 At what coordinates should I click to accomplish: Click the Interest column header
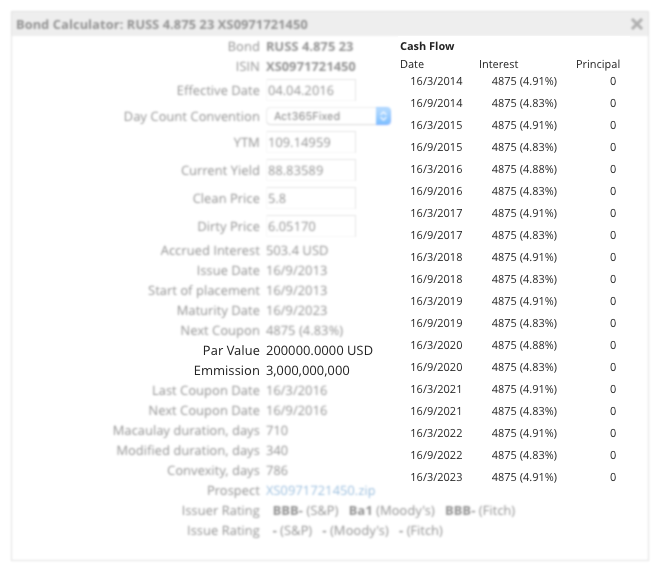click(x=498, y=64)
